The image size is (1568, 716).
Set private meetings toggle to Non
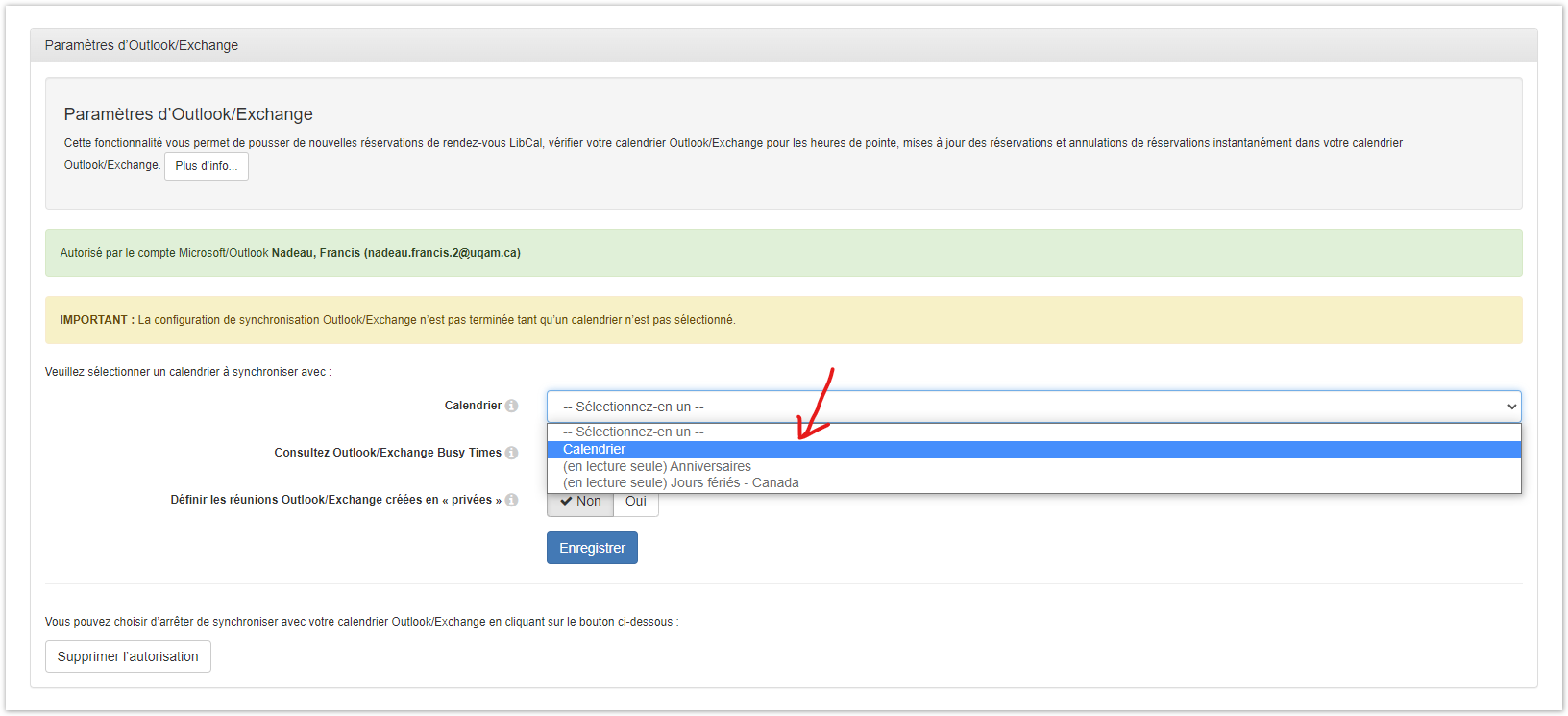click(x=580, y=503)
